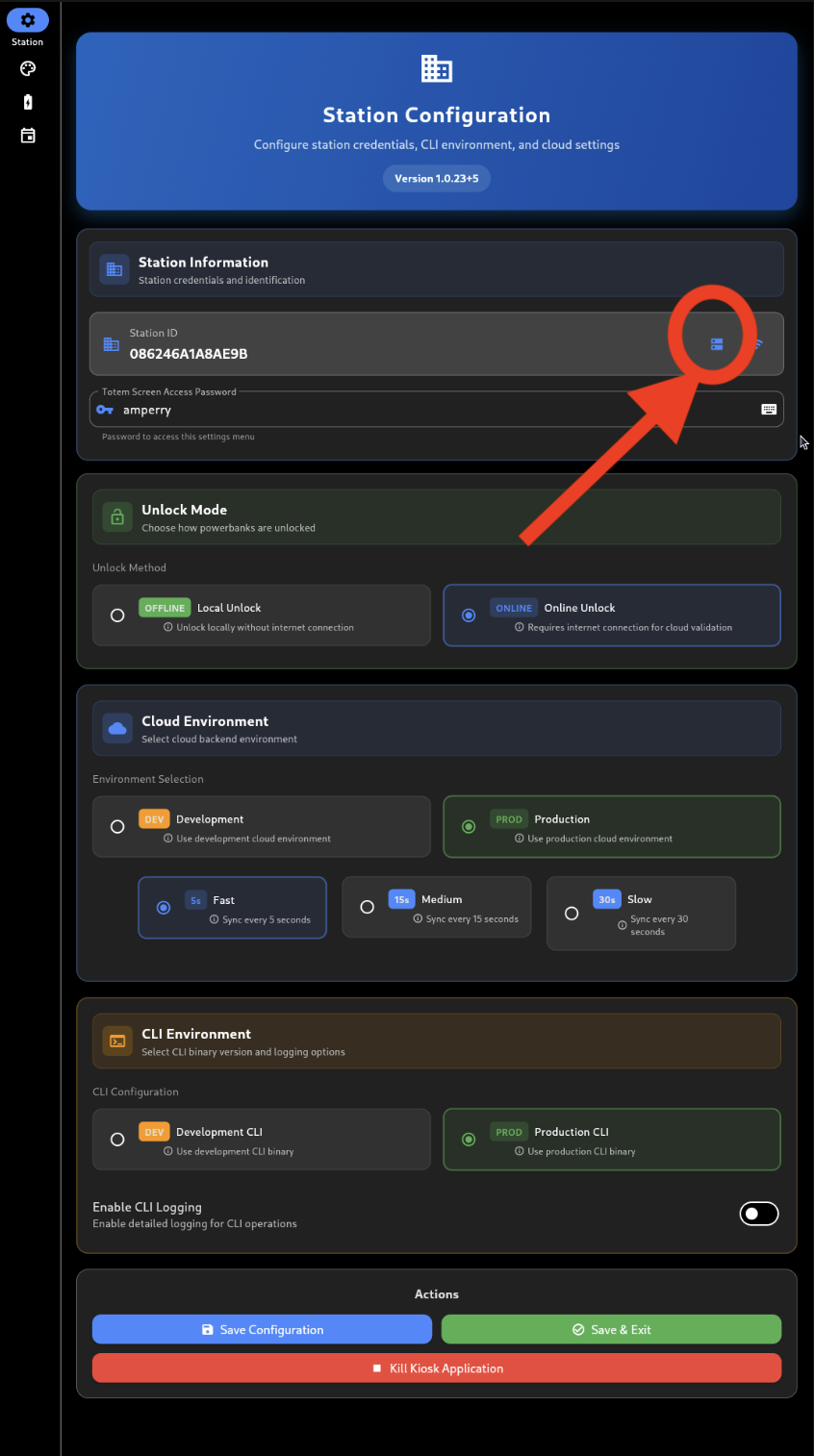Click the Kill Kiosk Application button
Image resolution: width=814 pixels, height=1456 pixels.
[436, 1368]
